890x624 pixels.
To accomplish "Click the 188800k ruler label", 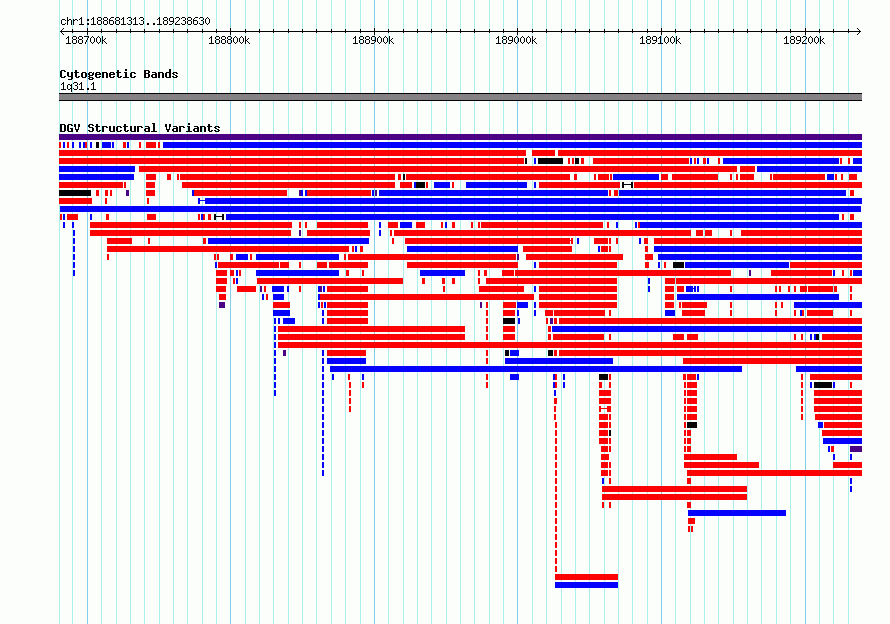I will (x=229, y=40).
